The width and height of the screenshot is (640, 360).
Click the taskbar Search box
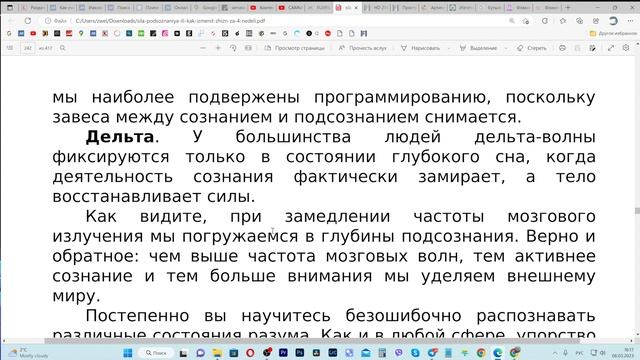(157, 353)
